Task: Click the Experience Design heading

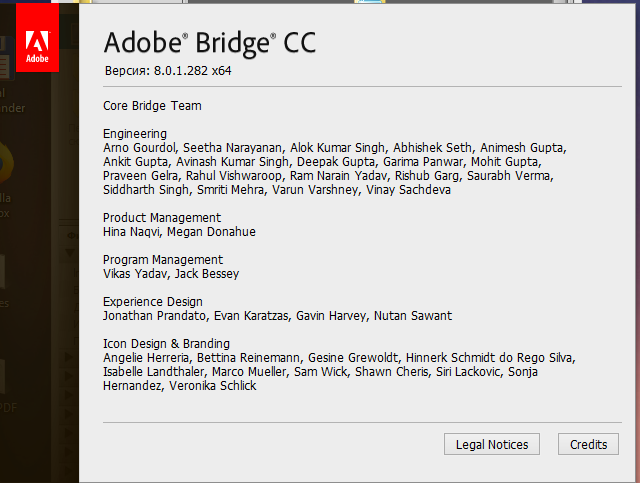Action: click(153, 301)
